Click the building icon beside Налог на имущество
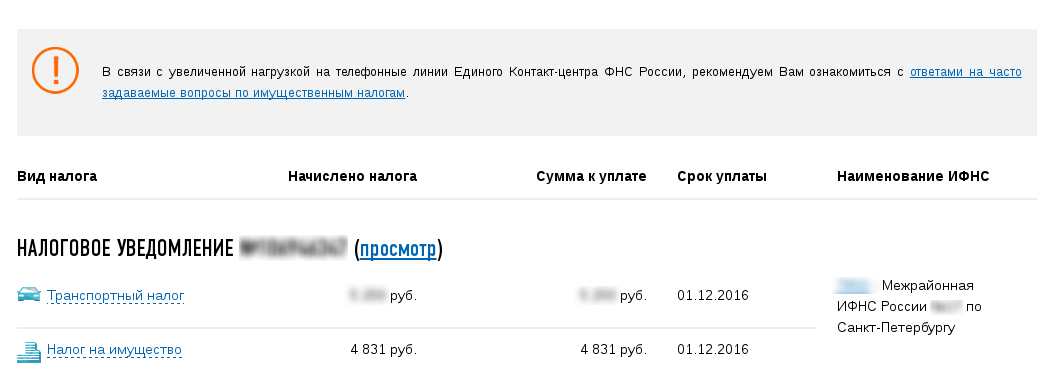The width and height of the screenshot is (1044, 387). 29,351
